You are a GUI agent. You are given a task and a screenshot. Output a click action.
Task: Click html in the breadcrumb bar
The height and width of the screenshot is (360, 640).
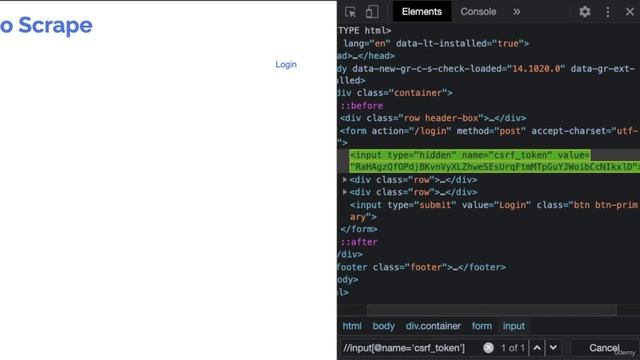352,326
